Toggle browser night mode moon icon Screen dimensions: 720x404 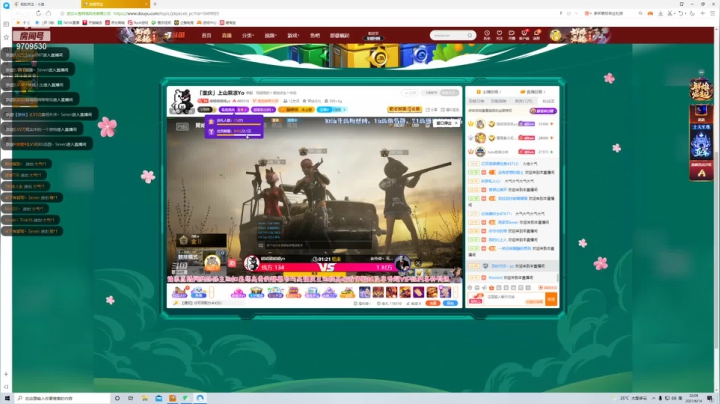pyautogui.click(x=692, y=13)
